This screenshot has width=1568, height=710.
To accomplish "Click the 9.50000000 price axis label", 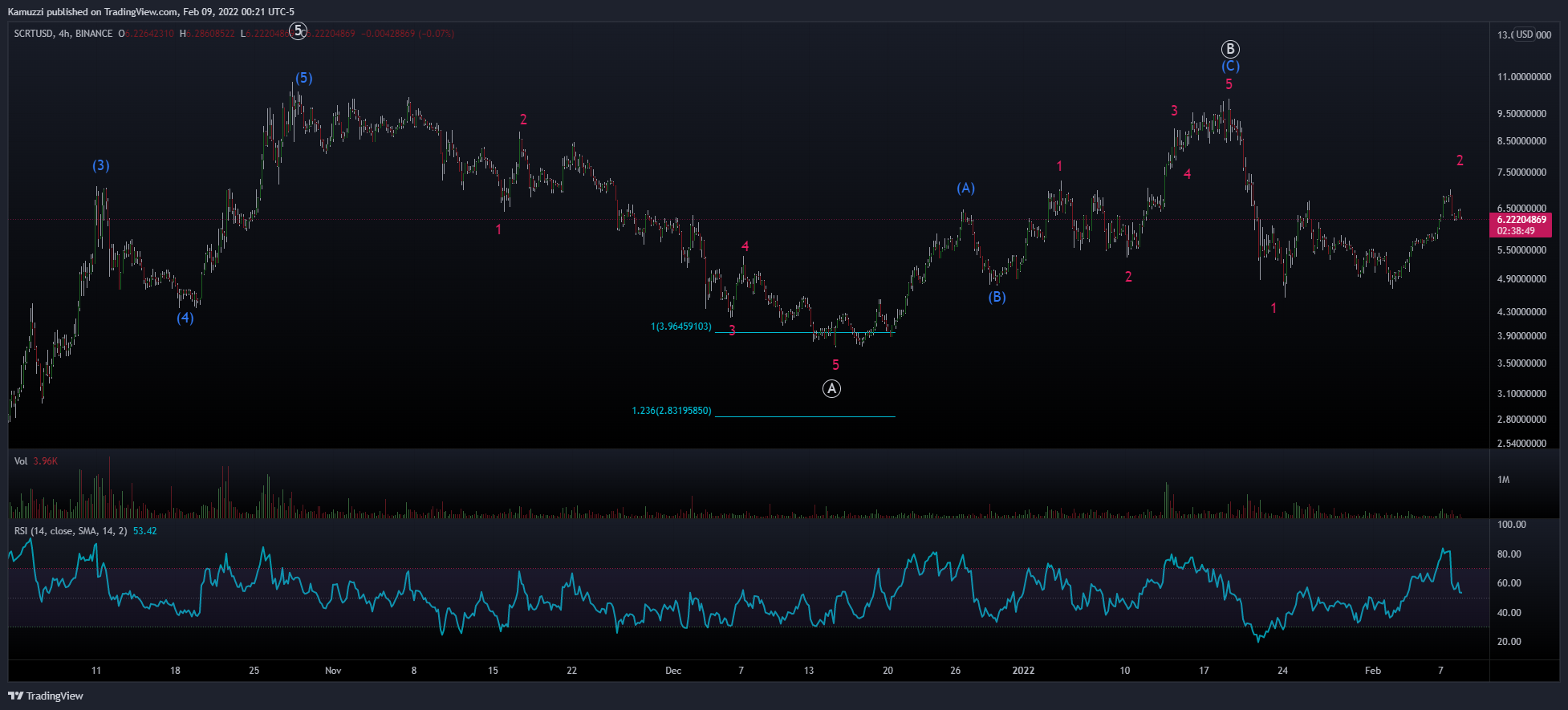I will (1522, 114).
